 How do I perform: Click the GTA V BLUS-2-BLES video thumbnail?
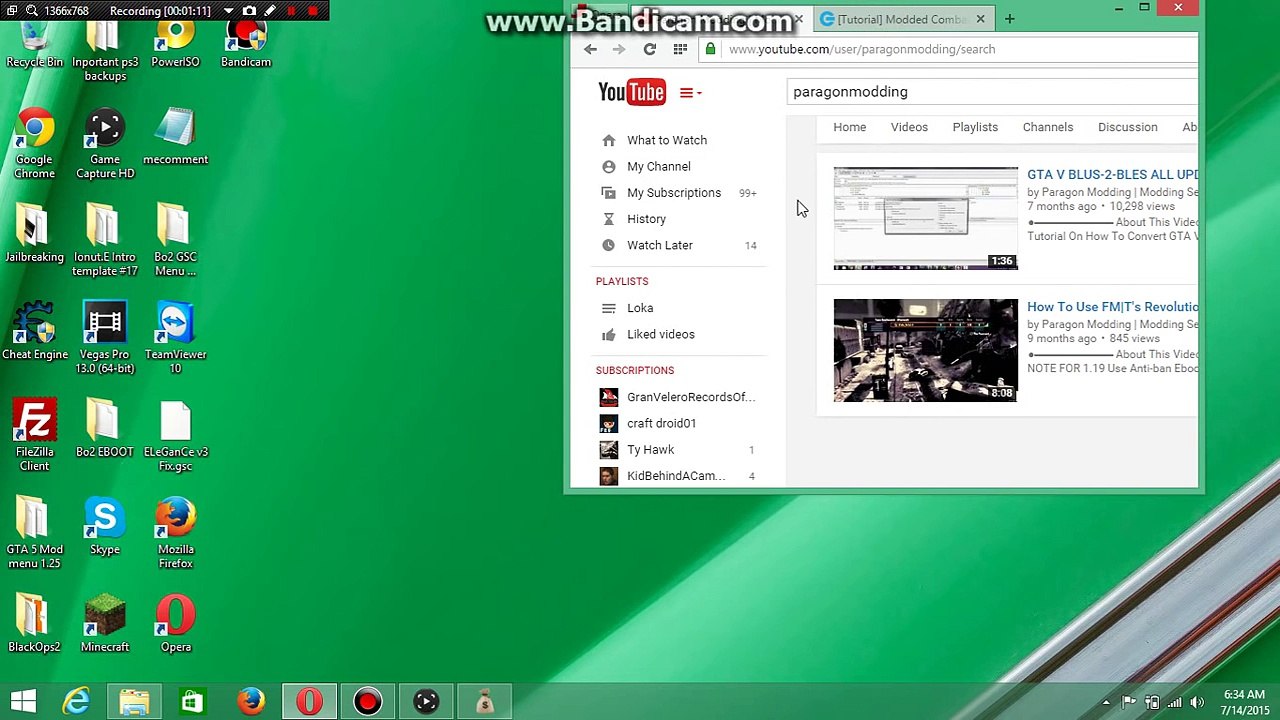926,218
